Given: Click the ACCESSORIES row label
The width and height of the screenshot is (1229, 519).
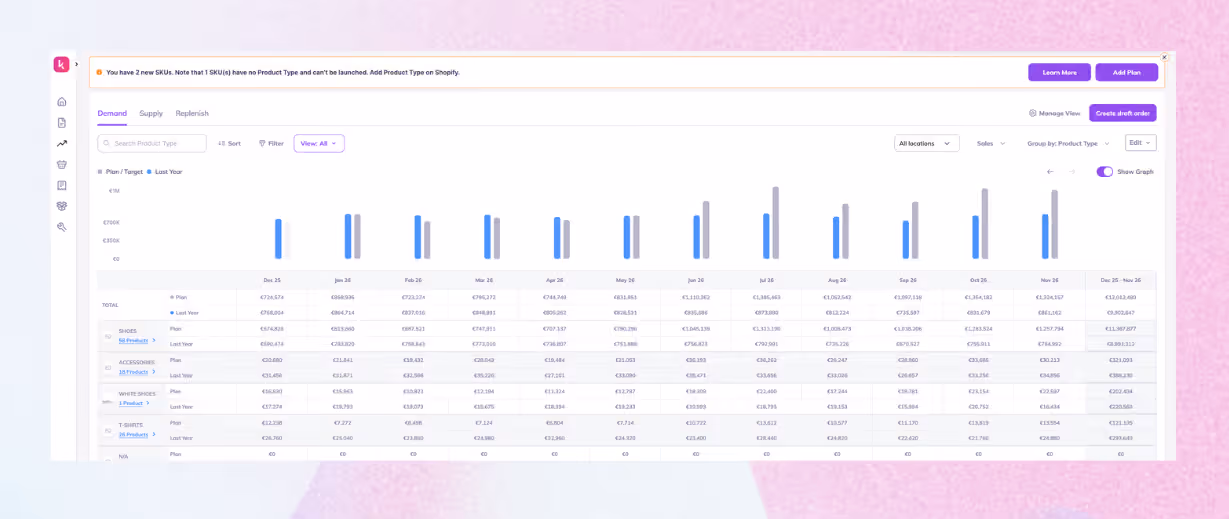Looking at the screenshot, I should pos(137,362).
